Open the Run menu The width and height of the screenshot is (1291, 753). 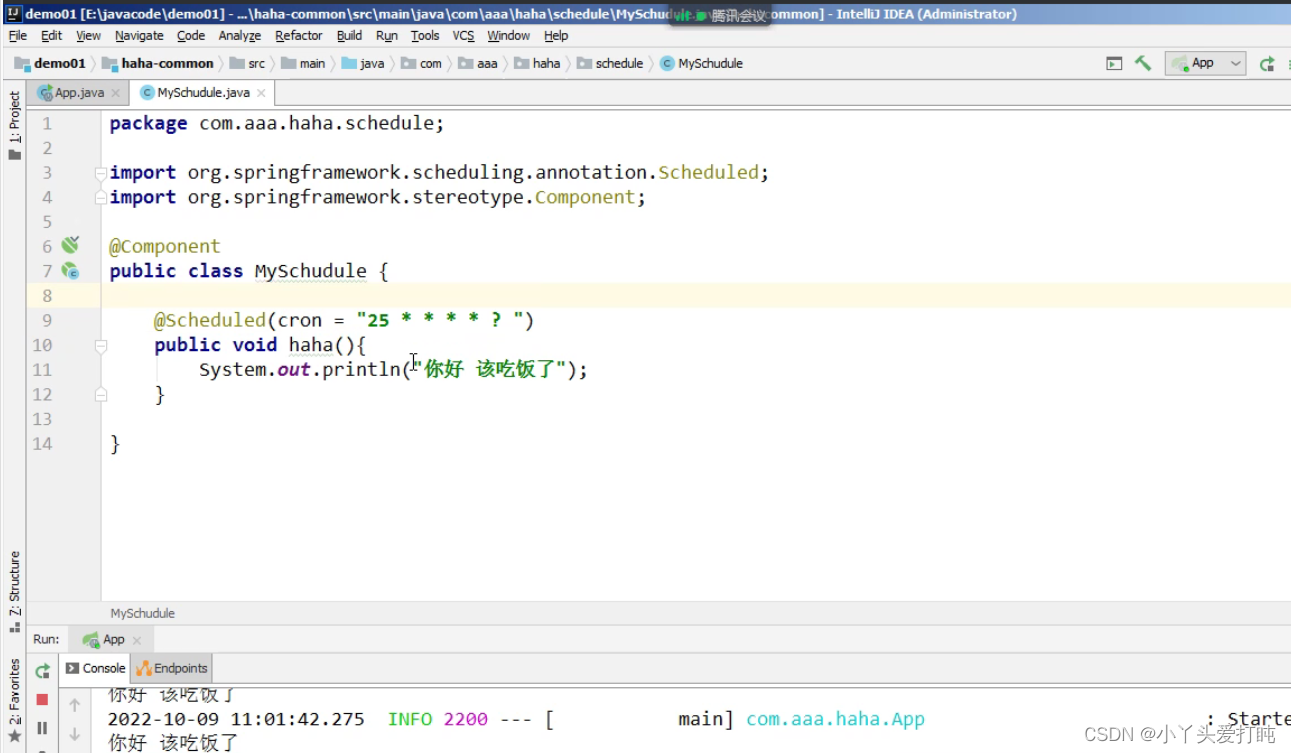click(387, 35)
